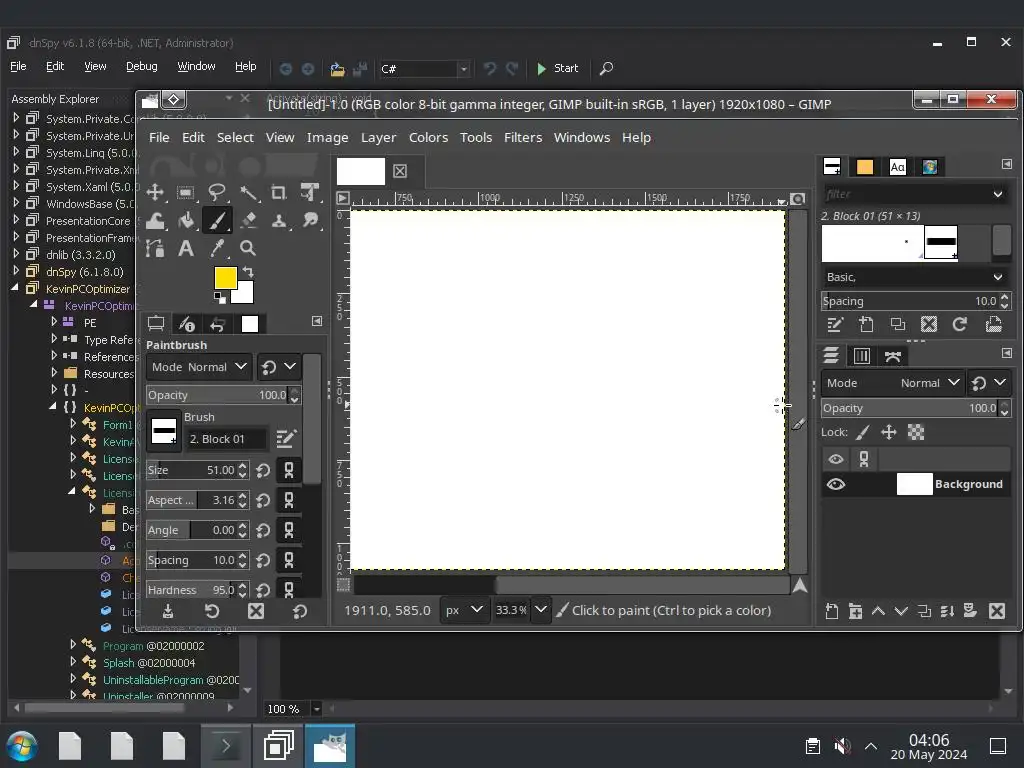
Task: Switch to the Channels tab
Action: coord(861,356)
